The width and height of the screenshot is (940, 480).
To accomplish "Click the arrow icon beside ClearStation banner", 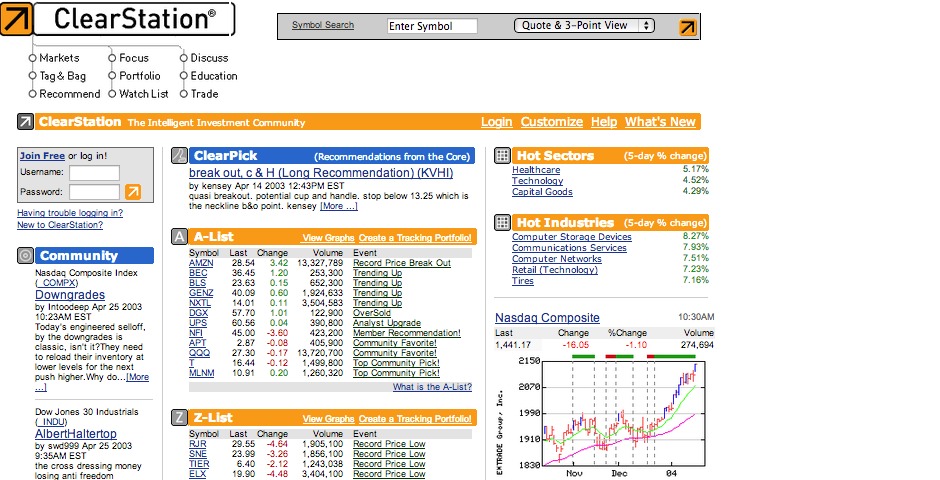I will pyautogui.click(x=25, y=122).
